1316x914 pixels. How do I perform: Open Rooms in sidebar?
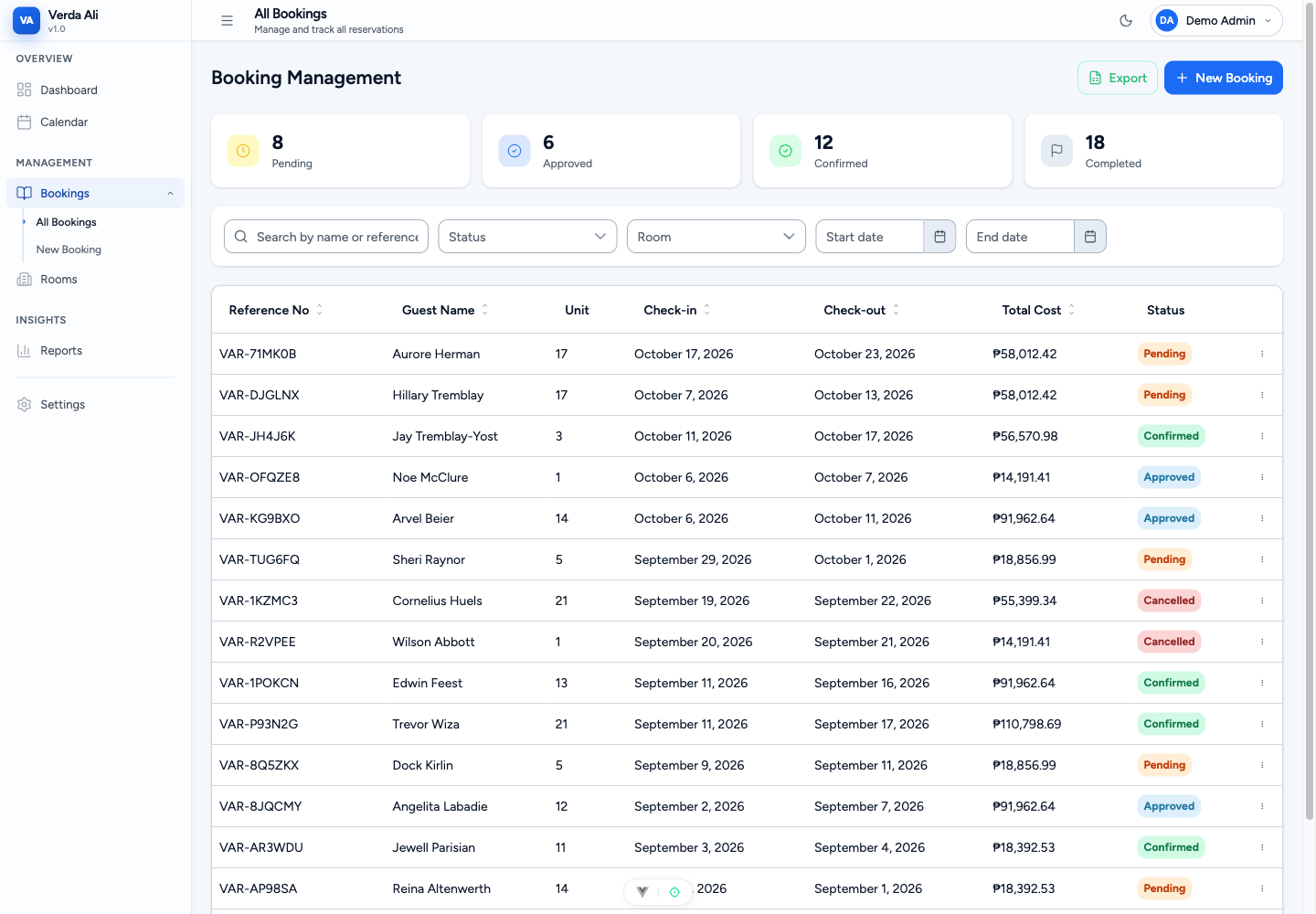(95, 279)
